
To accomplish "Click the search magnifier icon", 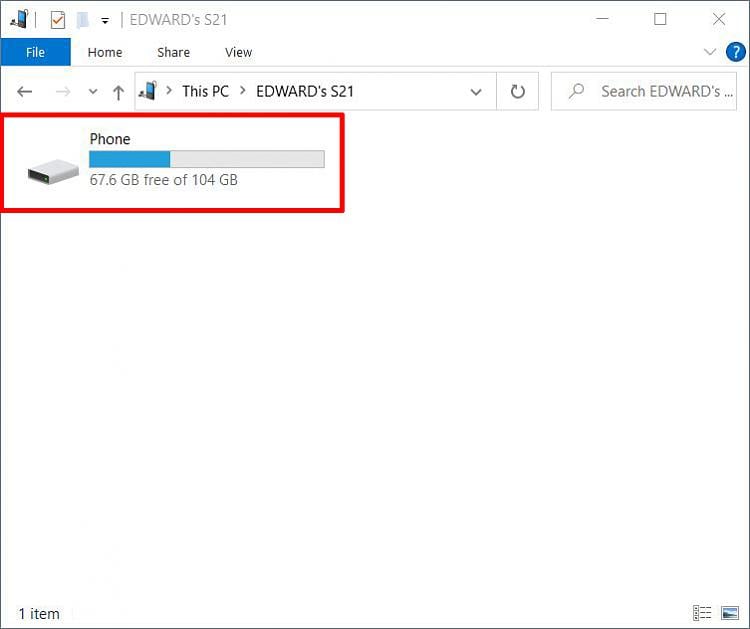I will point(576,91).
